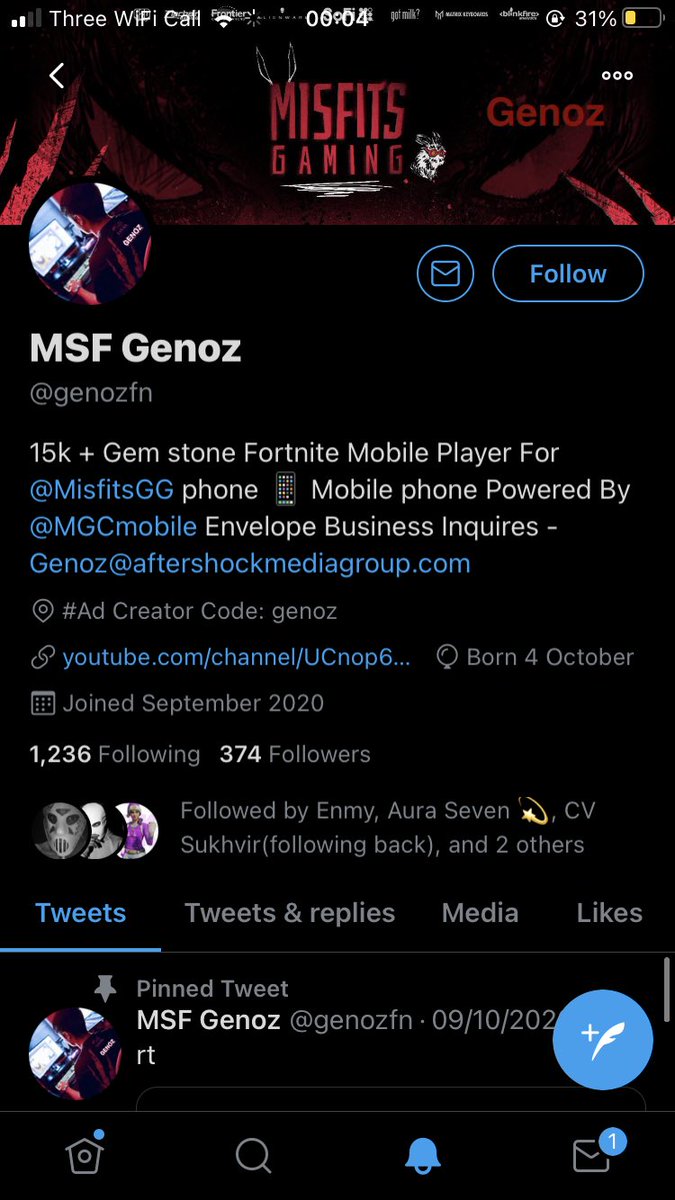Open the @MGCmobile mention link
The image size is (675, 1200).
click(x=113, y=526)
